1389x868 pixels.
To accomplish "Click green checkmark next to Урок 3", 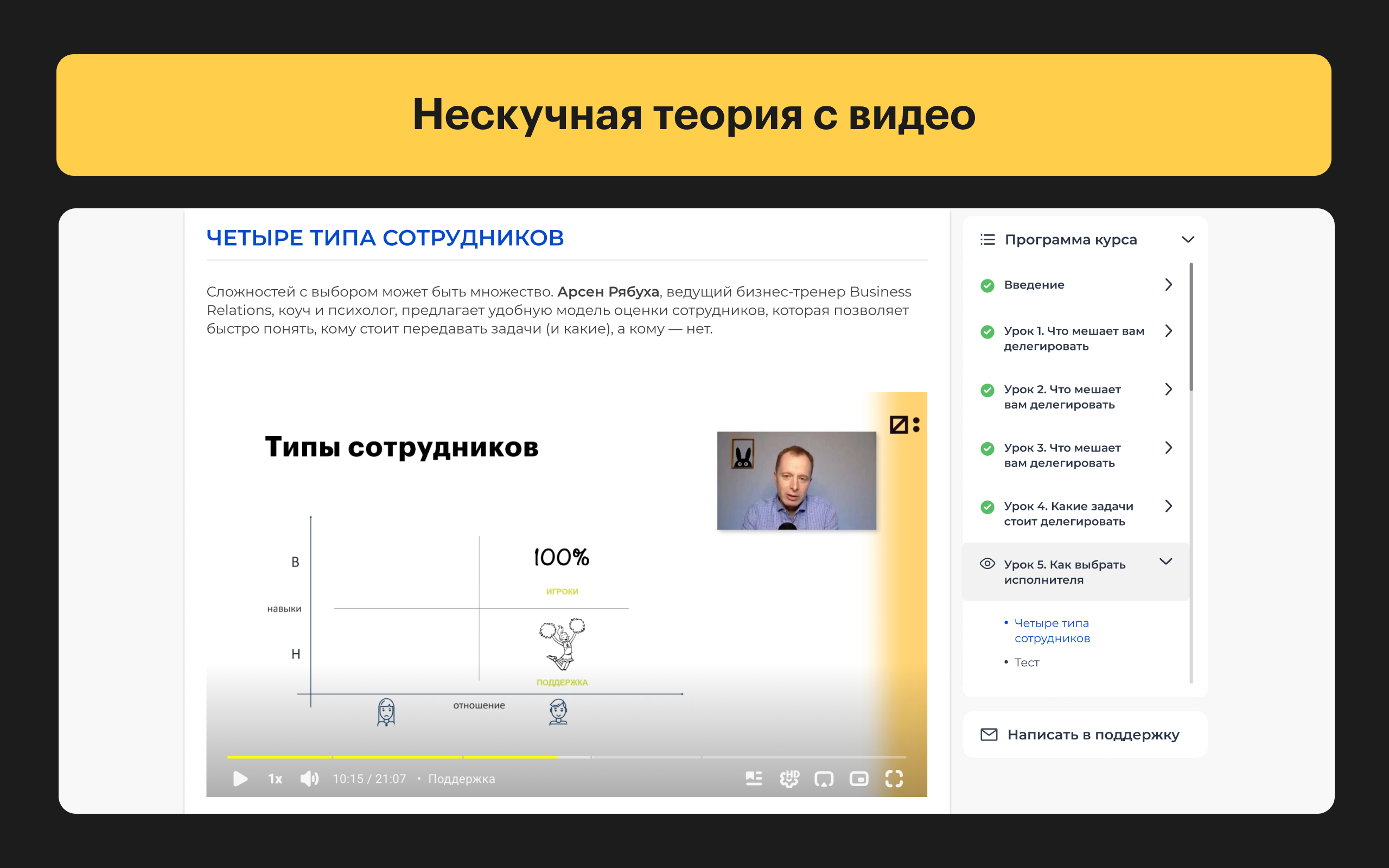I will pyautogui.click(x=987, y=448).
